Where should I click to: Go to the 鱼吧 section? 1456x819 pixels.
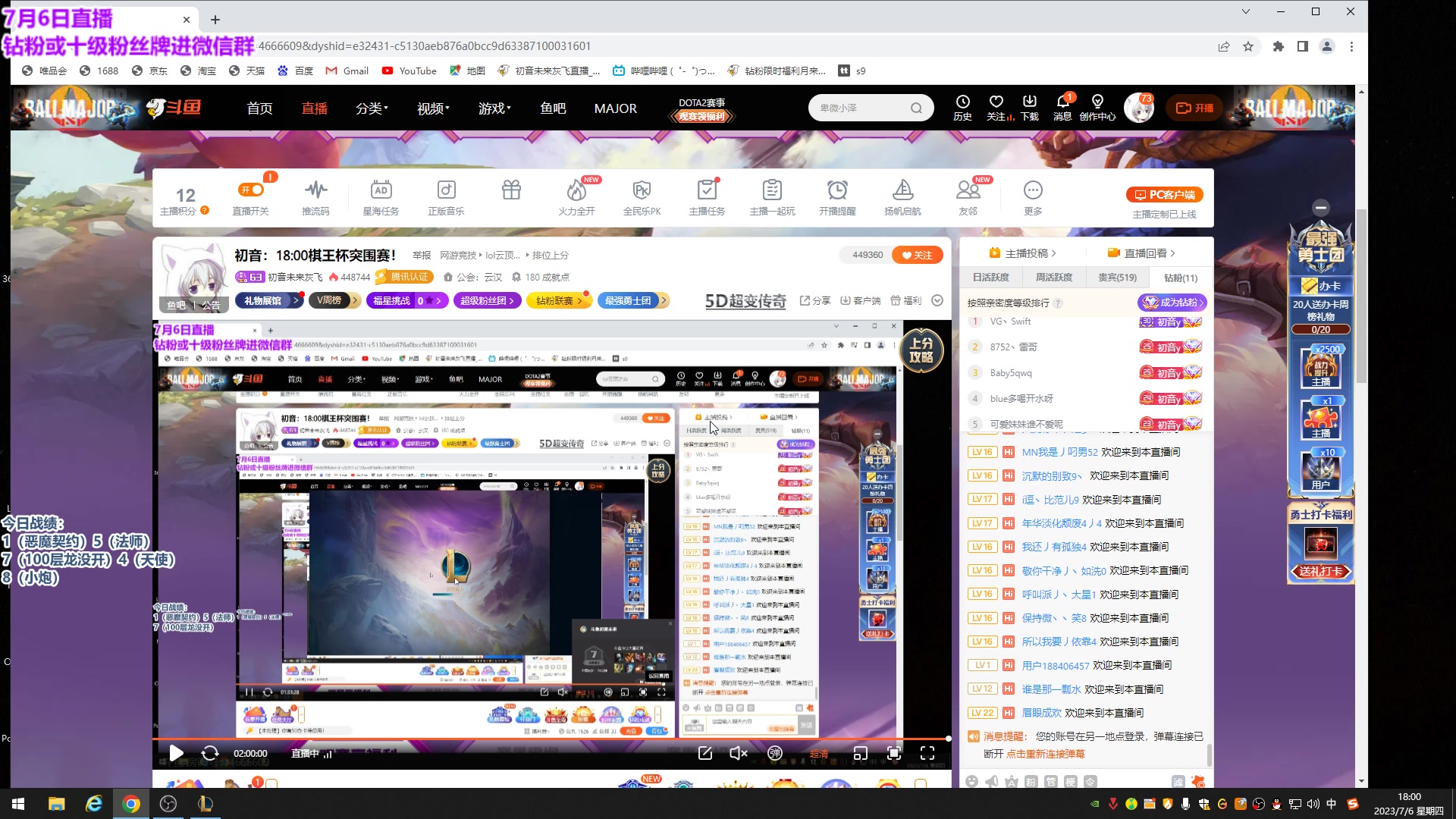pos(553,108)
